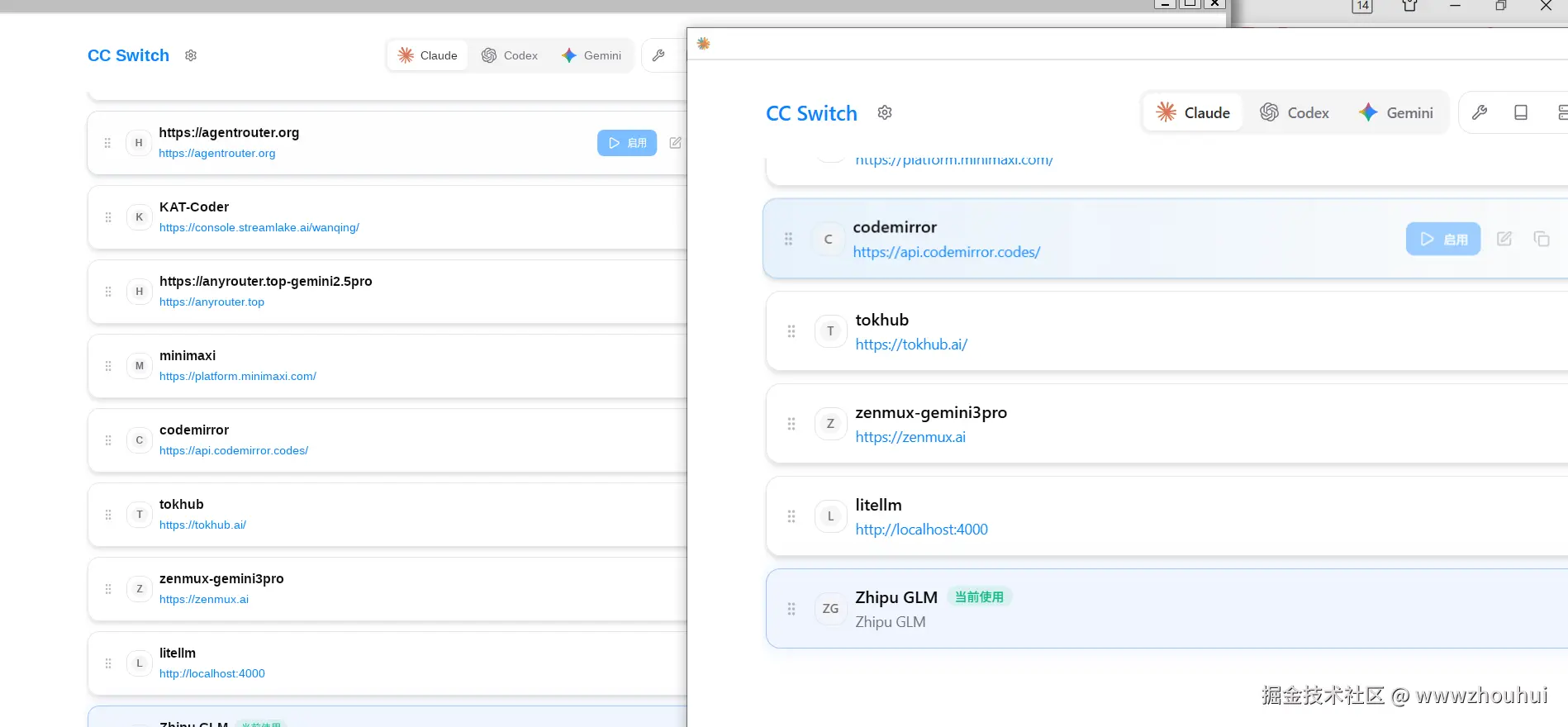Select the KAT-Coder provider name
Screen dimensions: 1568x727
pos(194,207)
